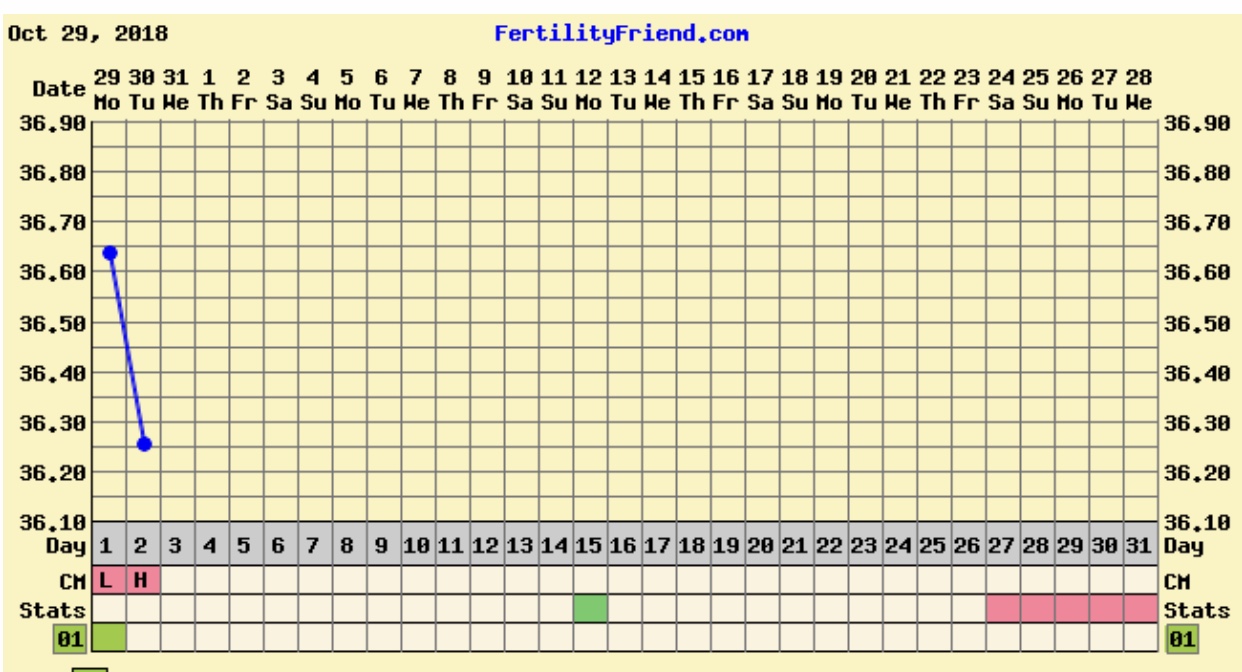Viewport: 1242px width, 672px height.
Task: Click the 24 Sa date column header
Action: coord(1003,90)
